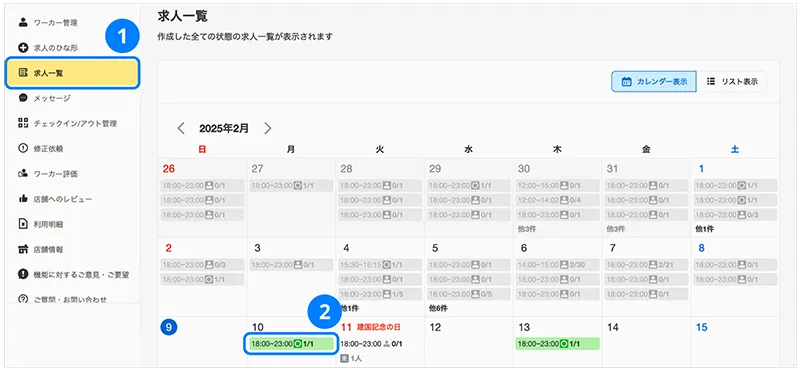Open the 18:00~23:00 job on the 3rd

[x=291, y=265]
